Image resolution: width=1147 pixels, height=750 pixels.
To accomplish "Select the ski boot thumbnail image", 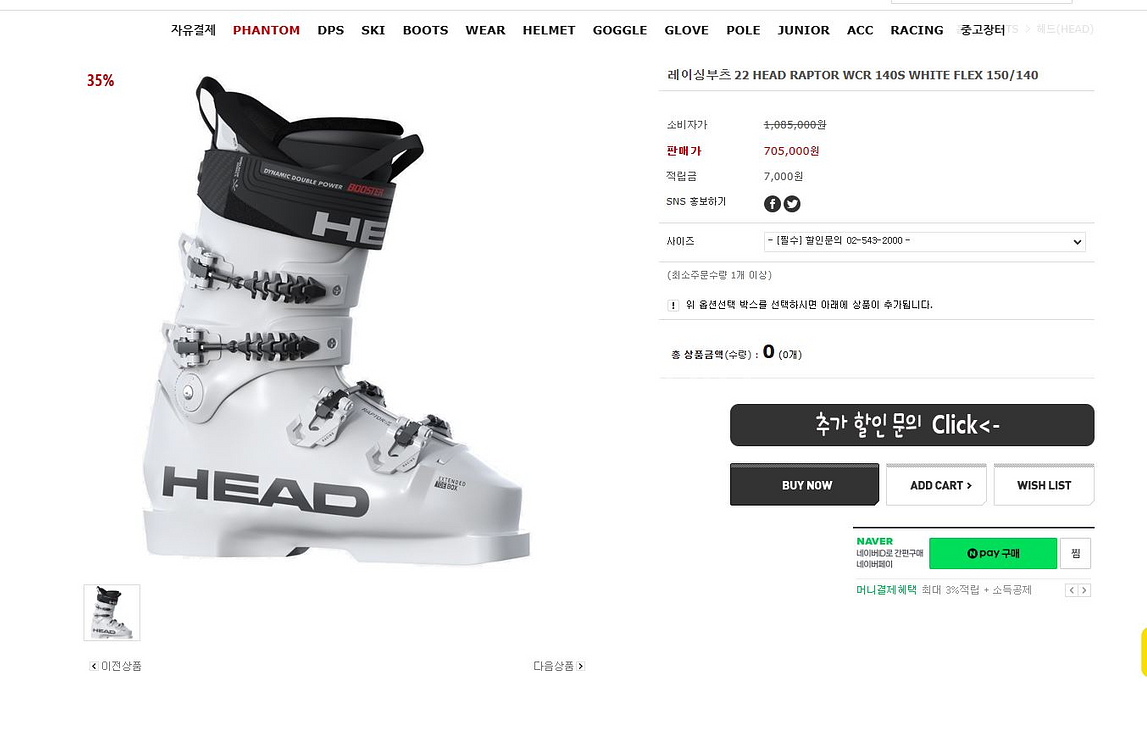I will [112, 612].
